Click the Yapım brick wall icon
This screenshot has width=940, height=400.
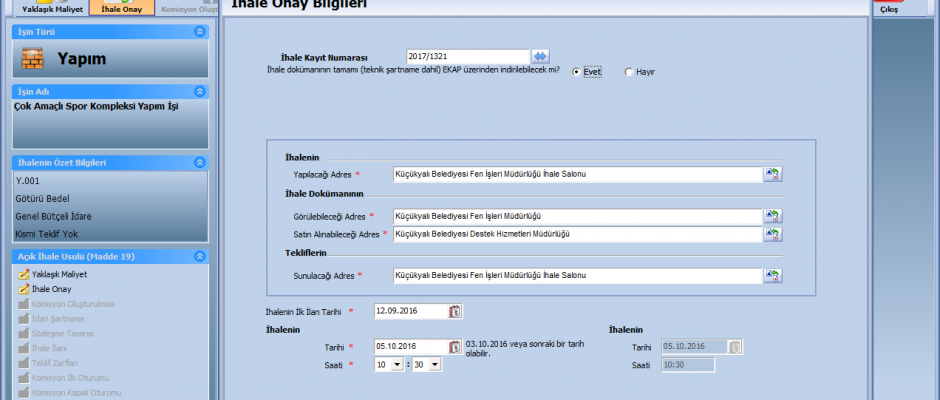click(32, 59)
